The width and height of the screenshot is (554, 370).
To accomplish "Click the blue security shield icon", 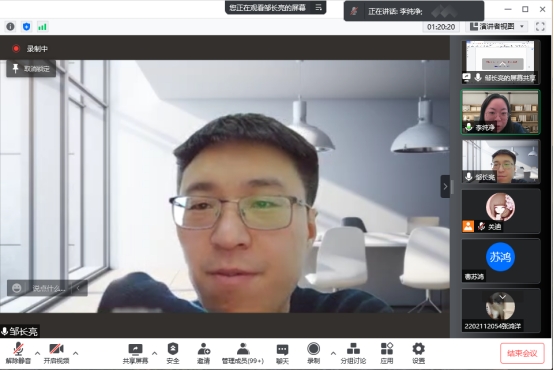I will pyautogui.click(x=26, y=27).
